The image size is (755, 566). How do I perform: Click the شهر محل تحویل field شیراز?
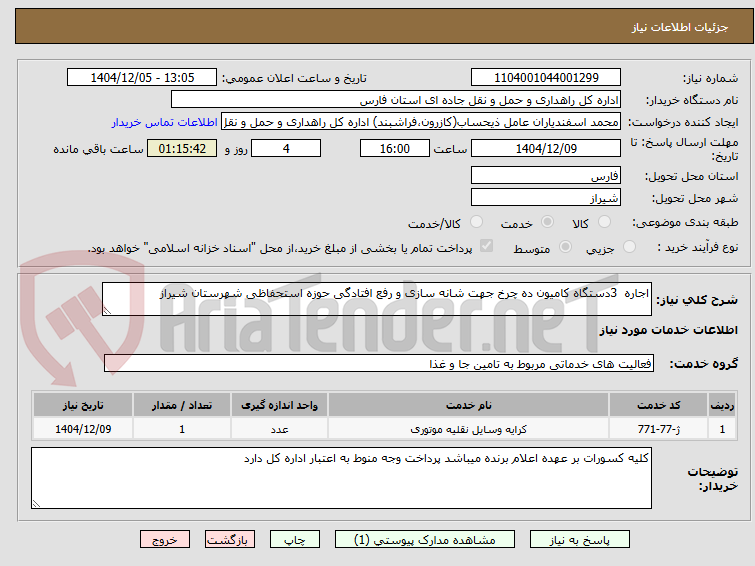[x=546, y=197]
